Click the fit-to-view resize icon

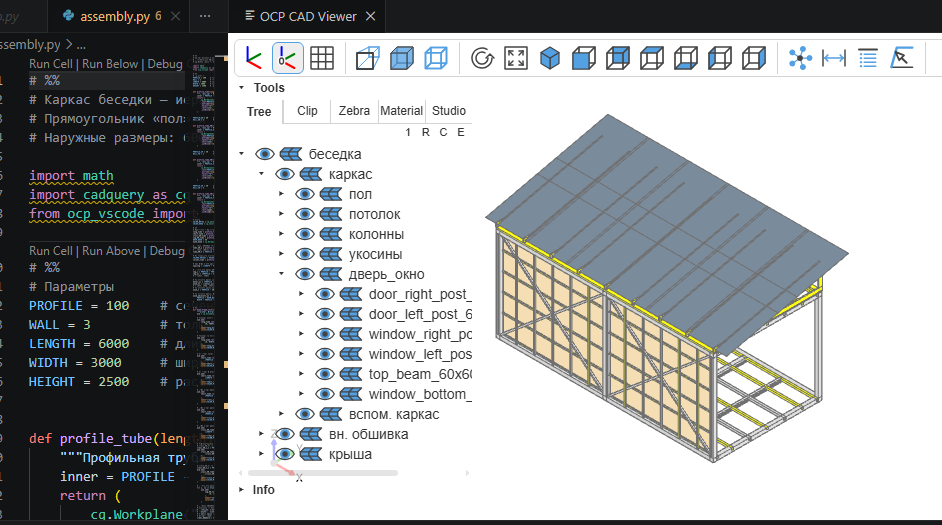[516, 58]
